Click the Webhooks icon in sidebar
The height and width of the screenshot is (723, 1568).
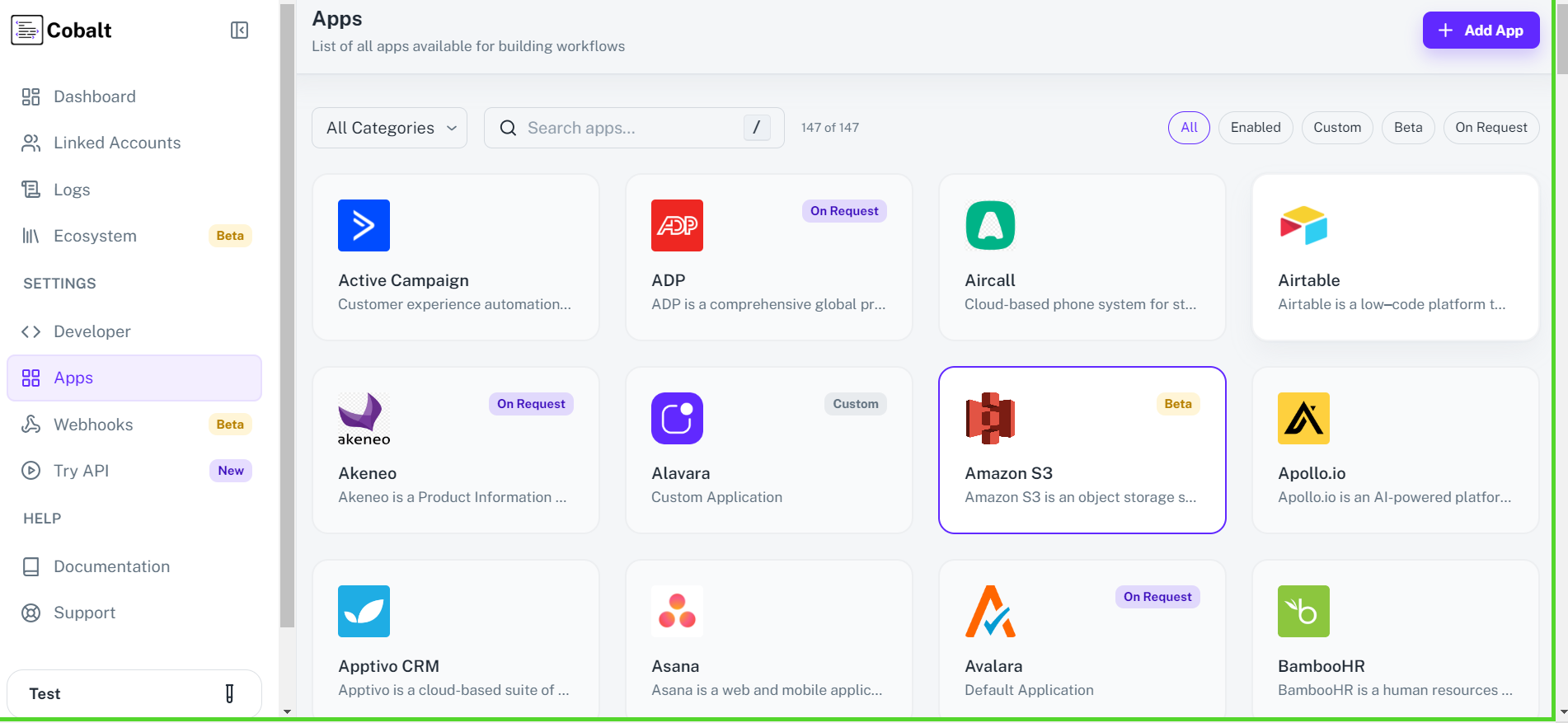[31, 425]
